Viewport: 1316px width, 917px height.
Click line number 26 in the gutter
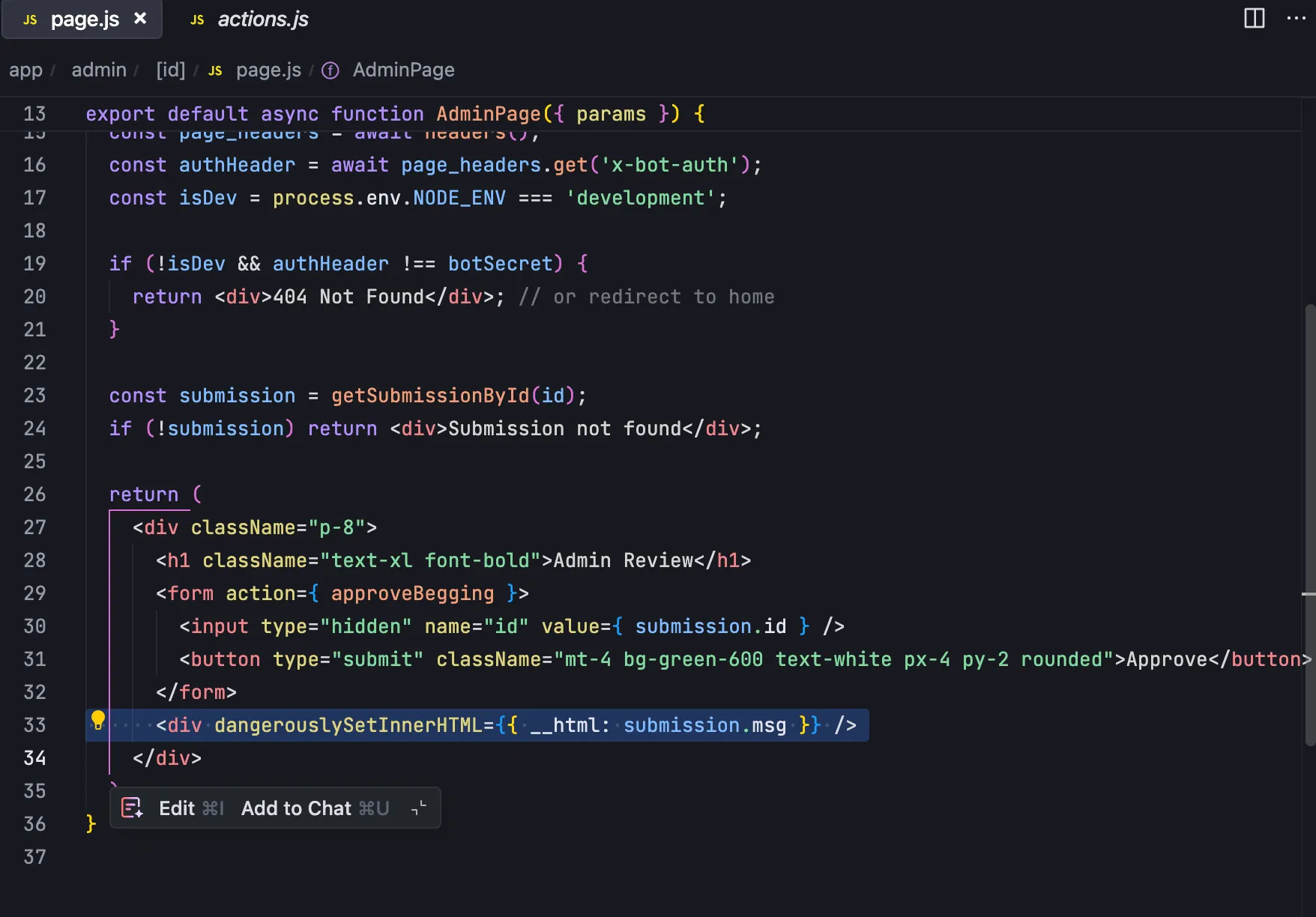[34, 494]
